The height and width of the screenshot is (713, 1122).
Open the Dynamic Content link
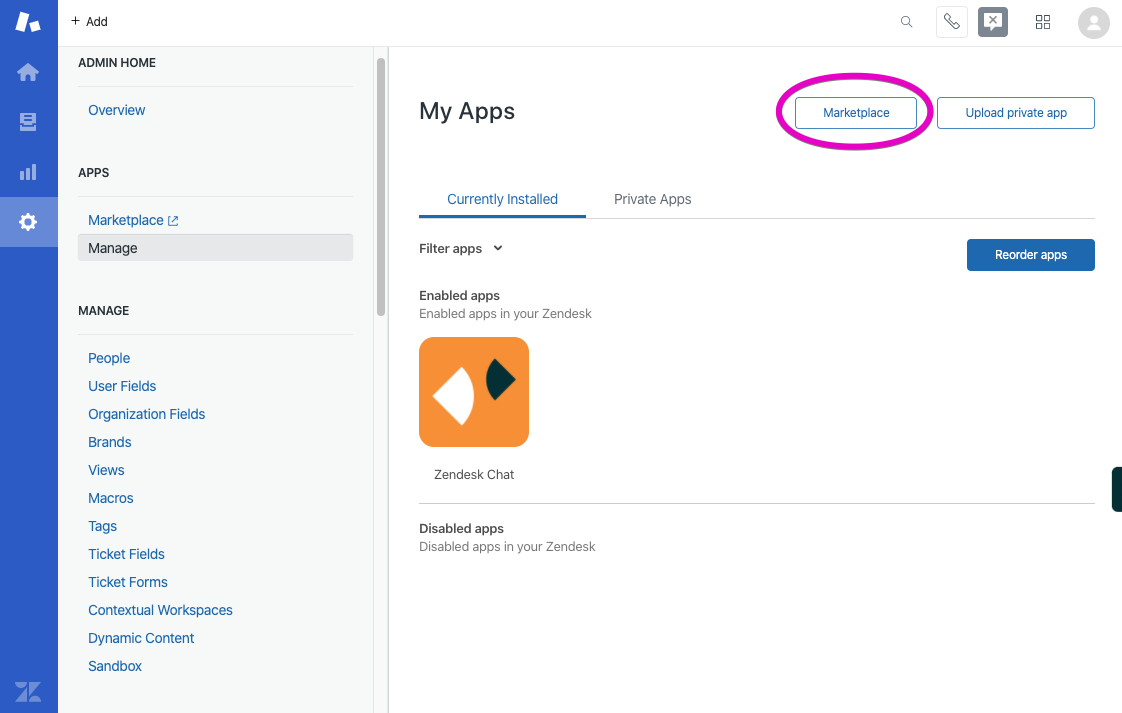coord(141,638)
